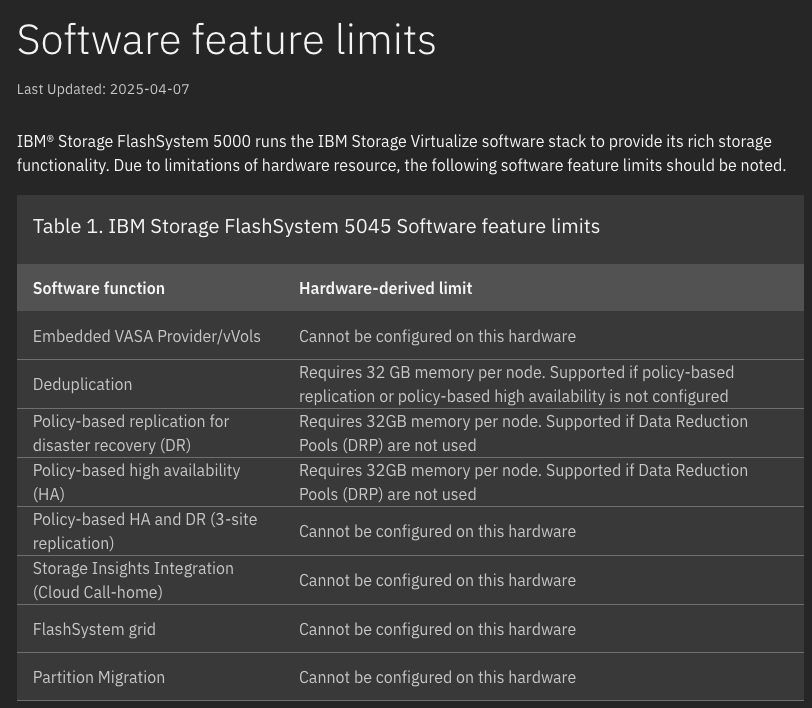Click the limit text for FlashSystem grid
812x708 pixels.
point(437,629)
